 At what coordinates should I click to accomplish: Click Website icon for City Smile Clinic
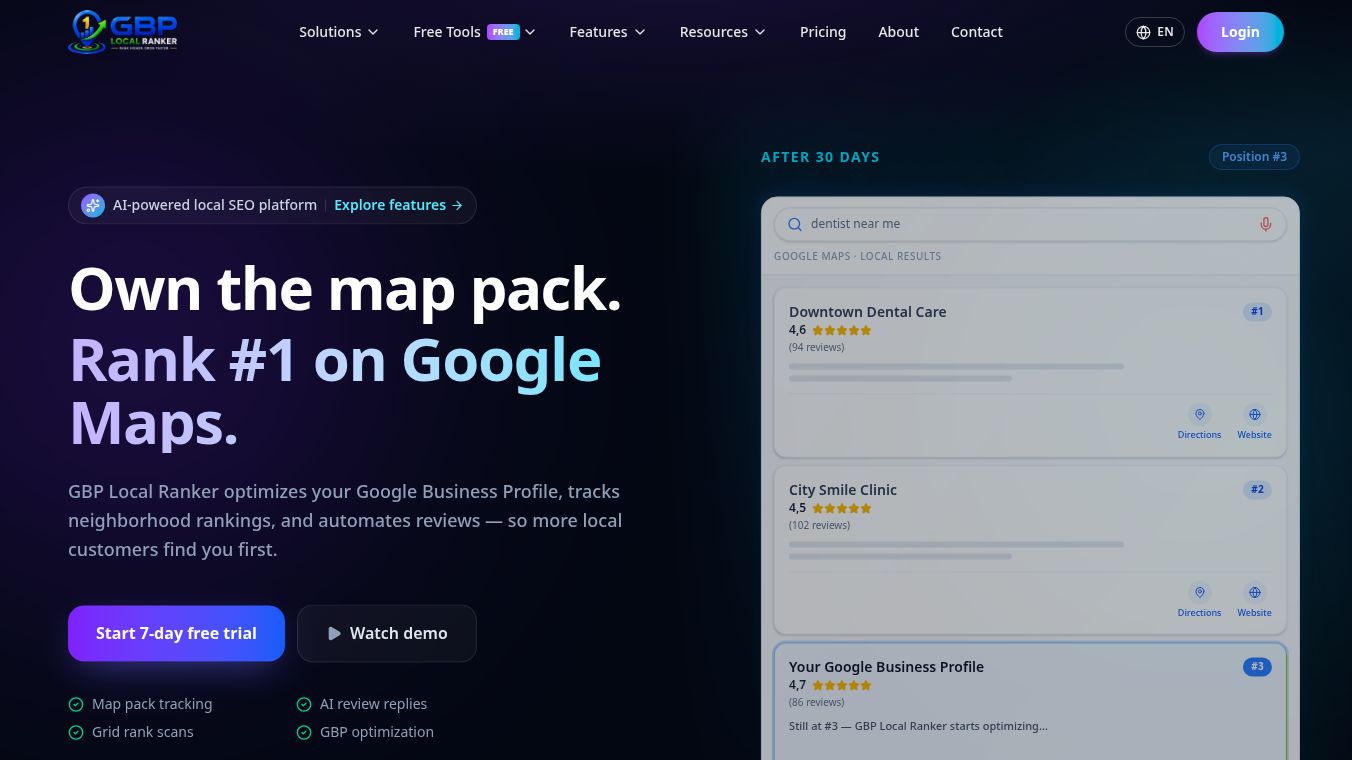click(1254, 592)
